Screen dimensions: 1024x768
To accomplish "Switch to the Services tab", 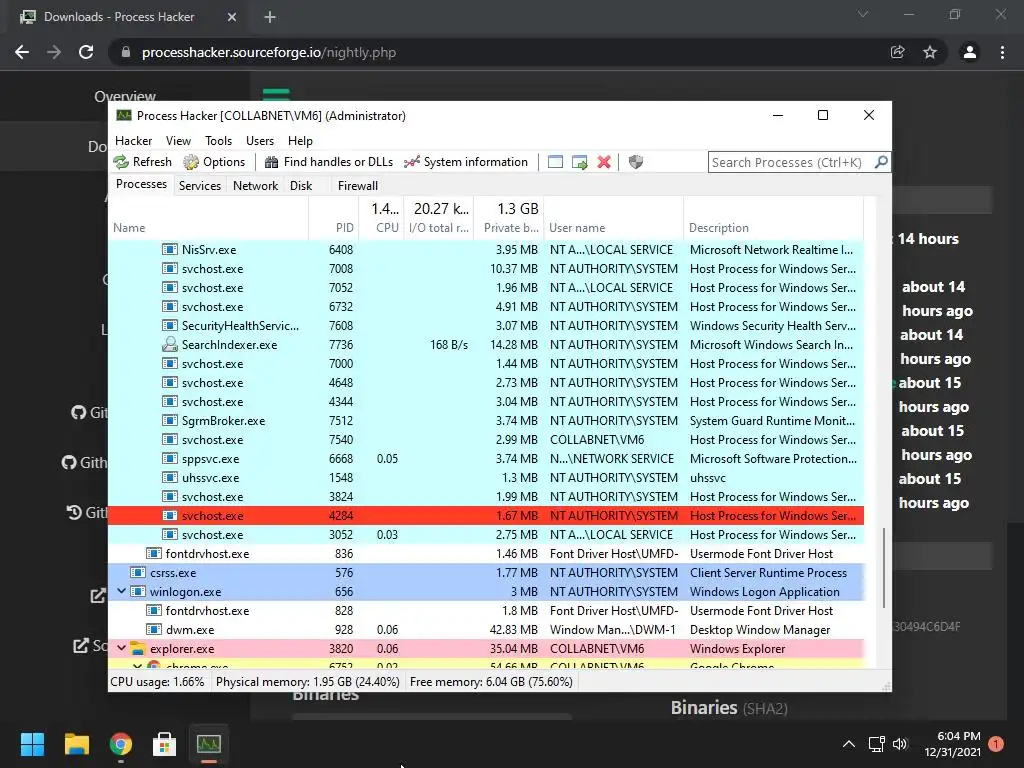I will tap(200, 185).
